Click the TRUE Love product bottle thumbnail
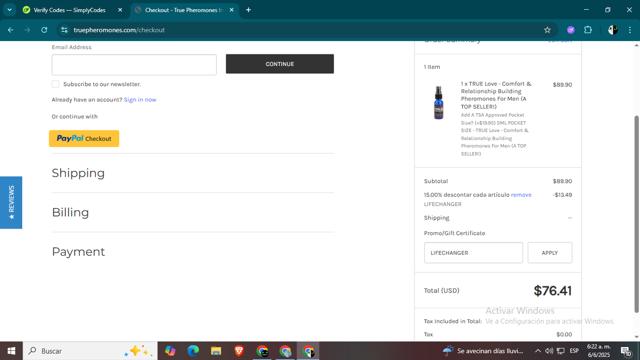640x360 pixels. pyautogui.click(x=438, y=102)
